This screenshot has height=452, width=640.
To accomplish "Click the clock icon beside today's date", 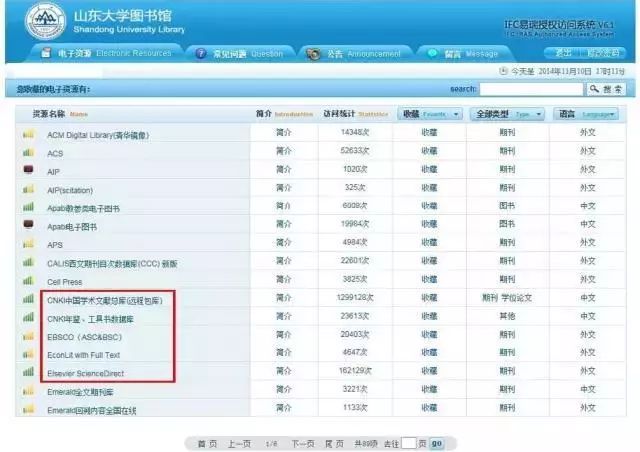I will 503,71.
